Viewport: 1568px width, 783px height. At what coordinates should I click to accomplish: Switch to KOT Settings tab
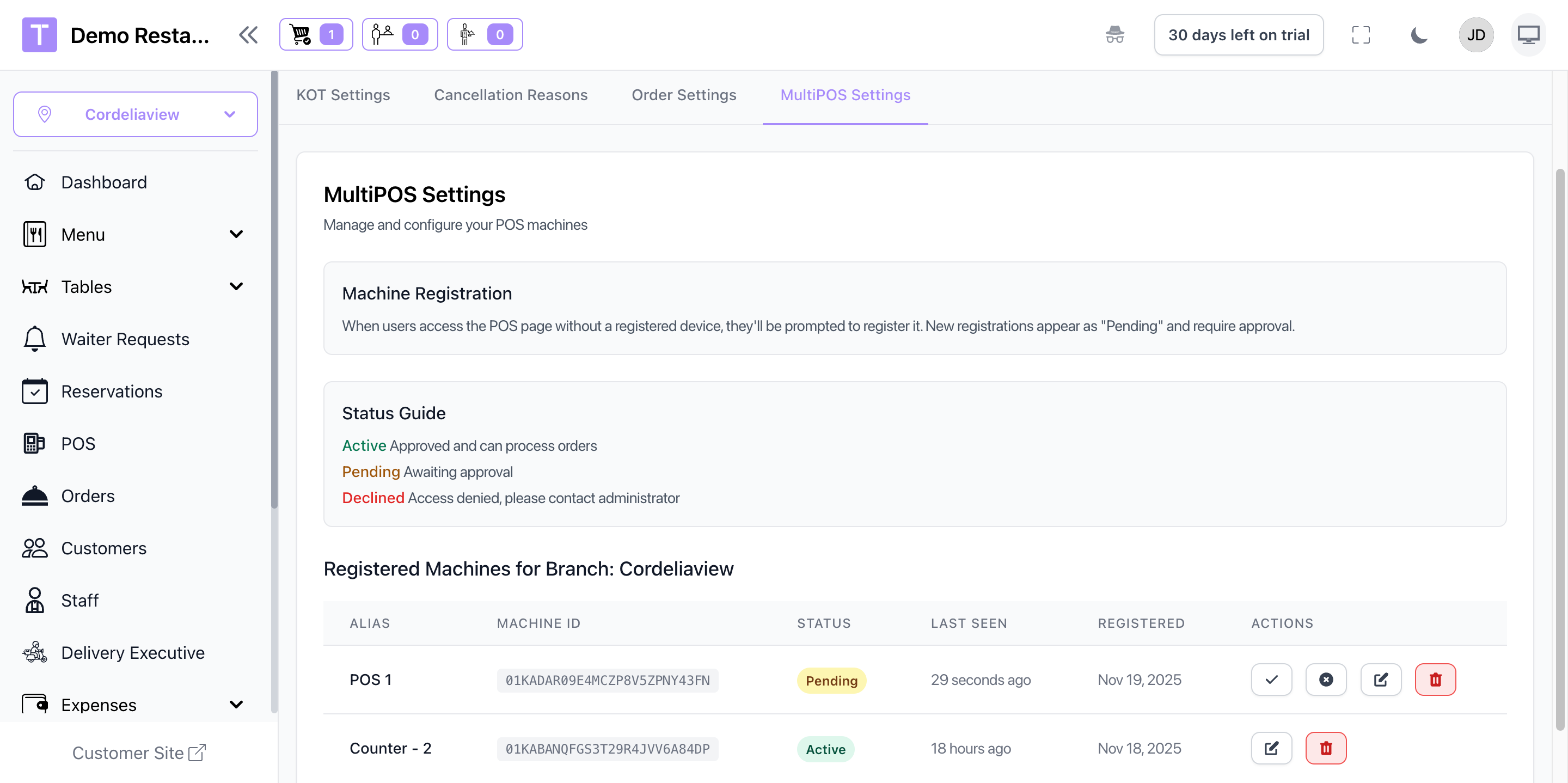[x=342, y=95]
